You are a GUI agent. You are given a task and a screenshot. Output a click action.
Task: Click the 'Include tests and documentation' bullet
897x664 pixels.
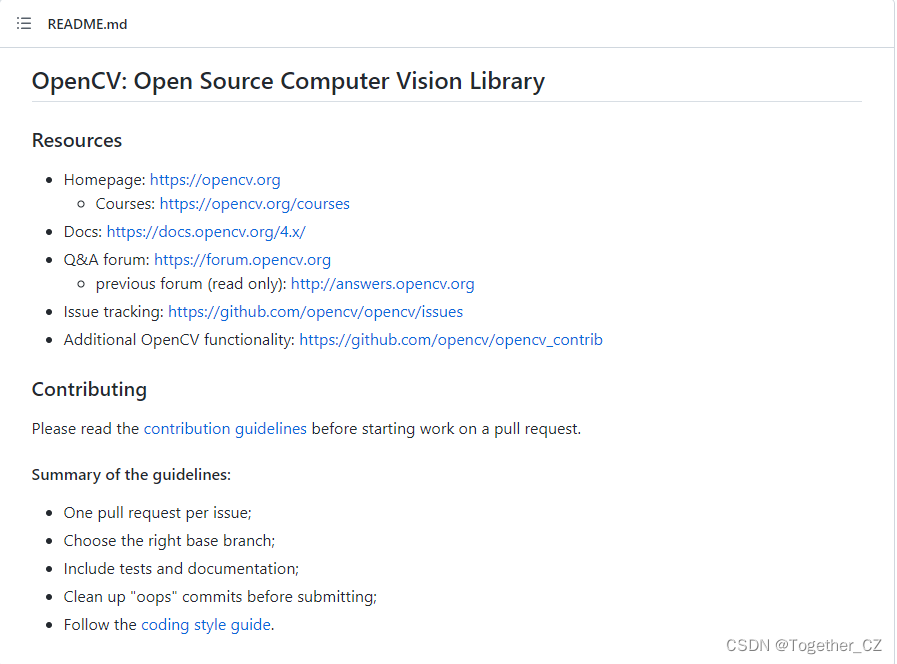181,568
